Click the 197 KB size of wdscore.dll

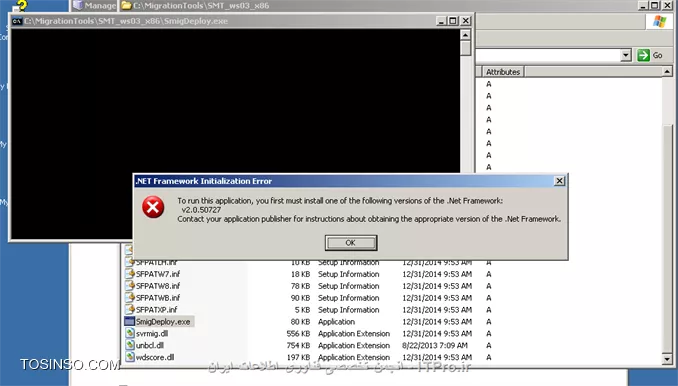click(x=298, y=357)
